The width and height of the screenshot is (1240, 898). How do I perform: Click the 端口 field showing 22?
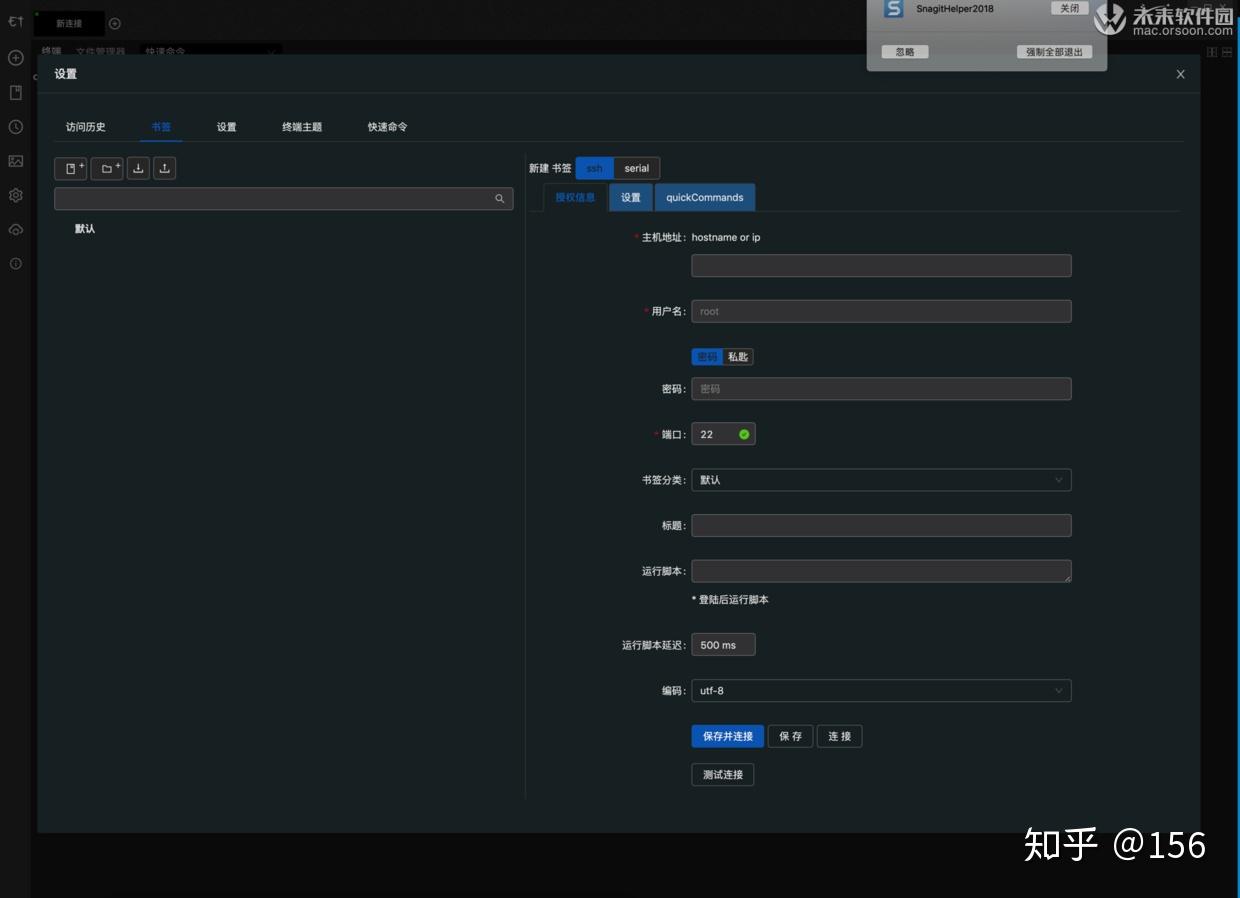tap(723, 434)
